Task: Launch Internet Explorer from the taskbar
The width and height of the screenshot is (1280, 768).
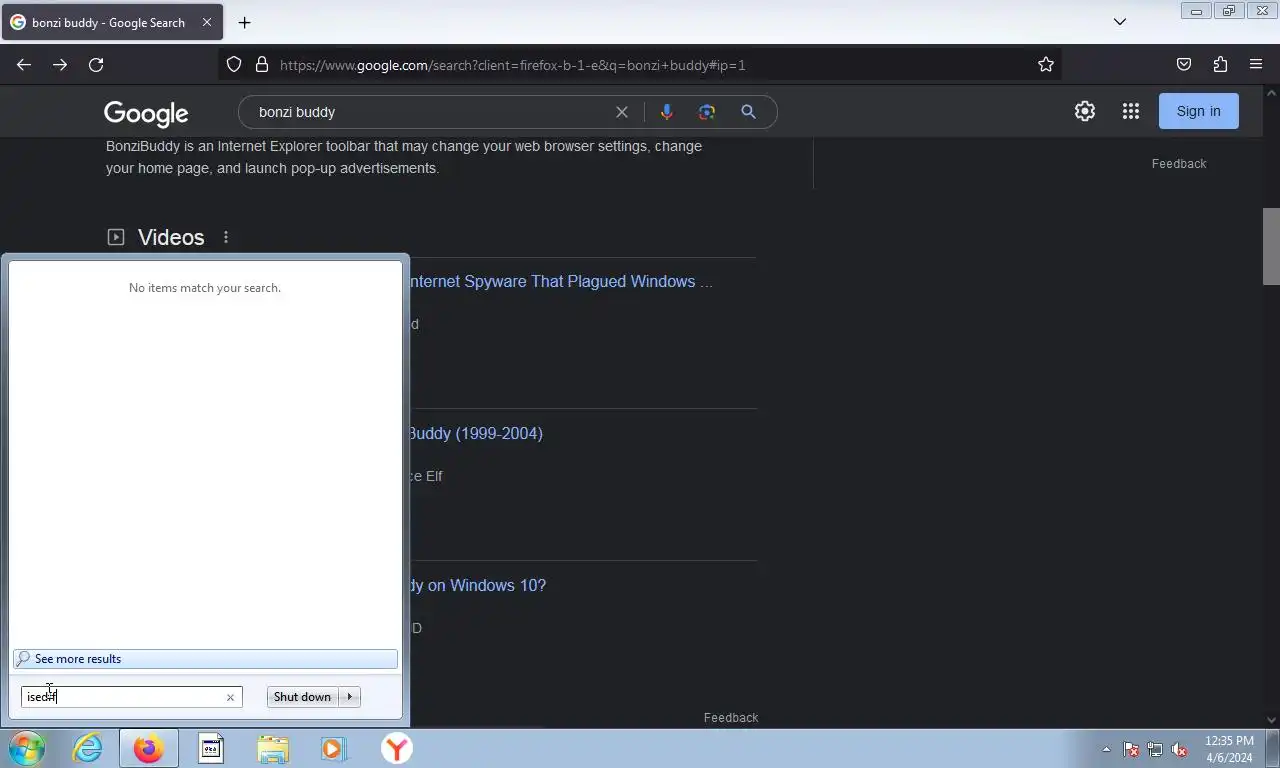Action: 88,748
